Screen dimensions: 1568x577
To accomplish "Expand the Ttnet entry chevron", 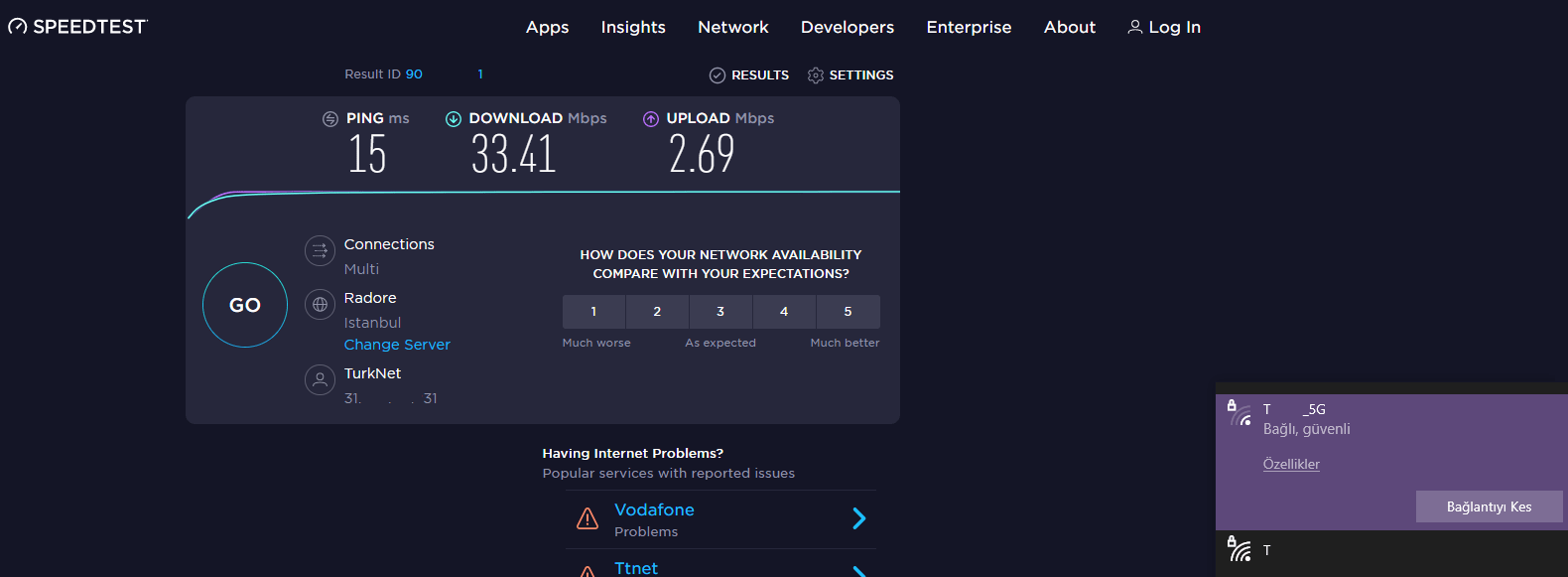I will (x=859, y=570).
